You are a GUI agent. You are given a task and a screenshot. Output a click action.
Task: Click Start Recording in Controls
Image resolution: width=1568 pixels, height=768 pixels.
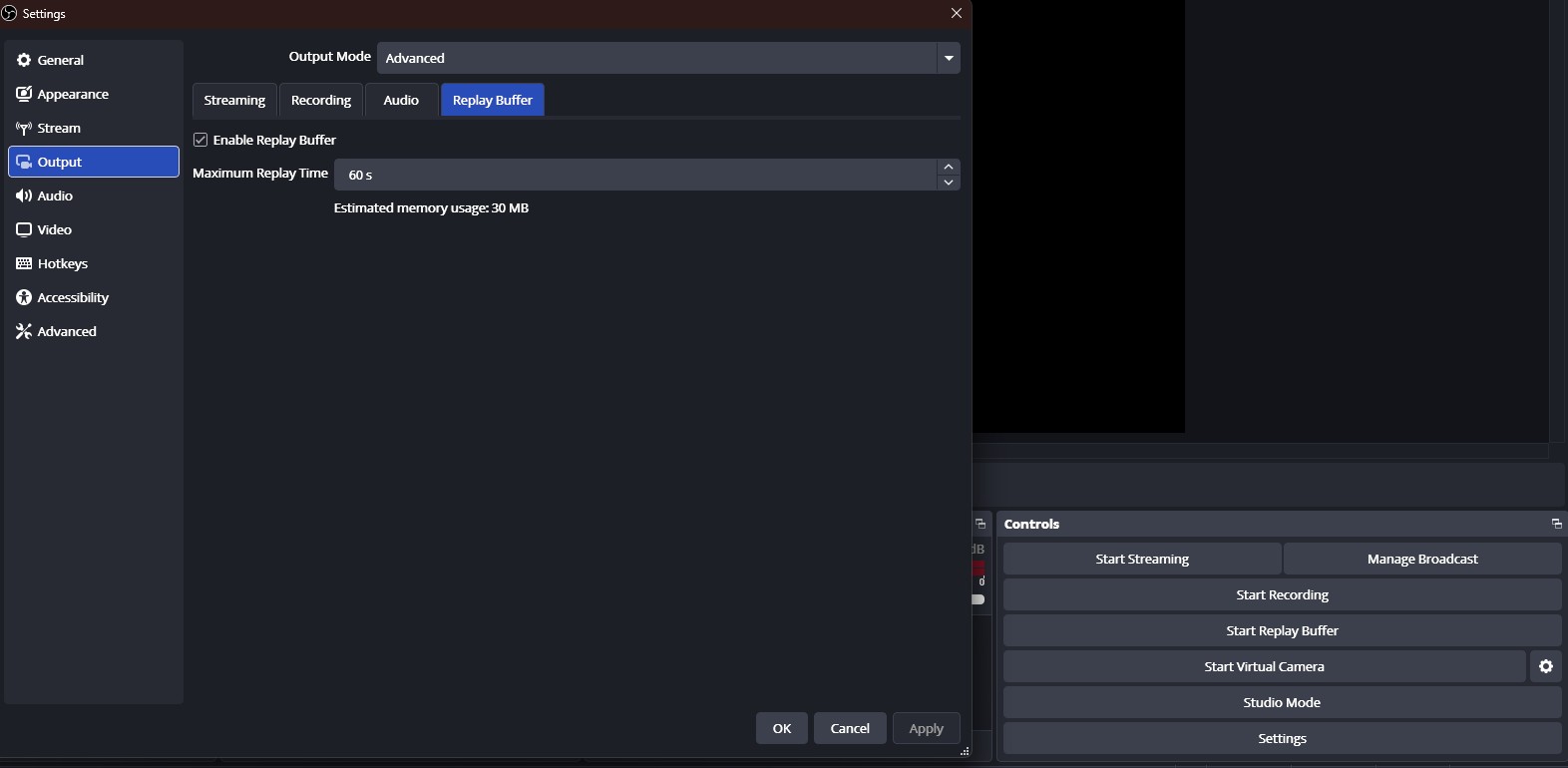point(1283,594)
